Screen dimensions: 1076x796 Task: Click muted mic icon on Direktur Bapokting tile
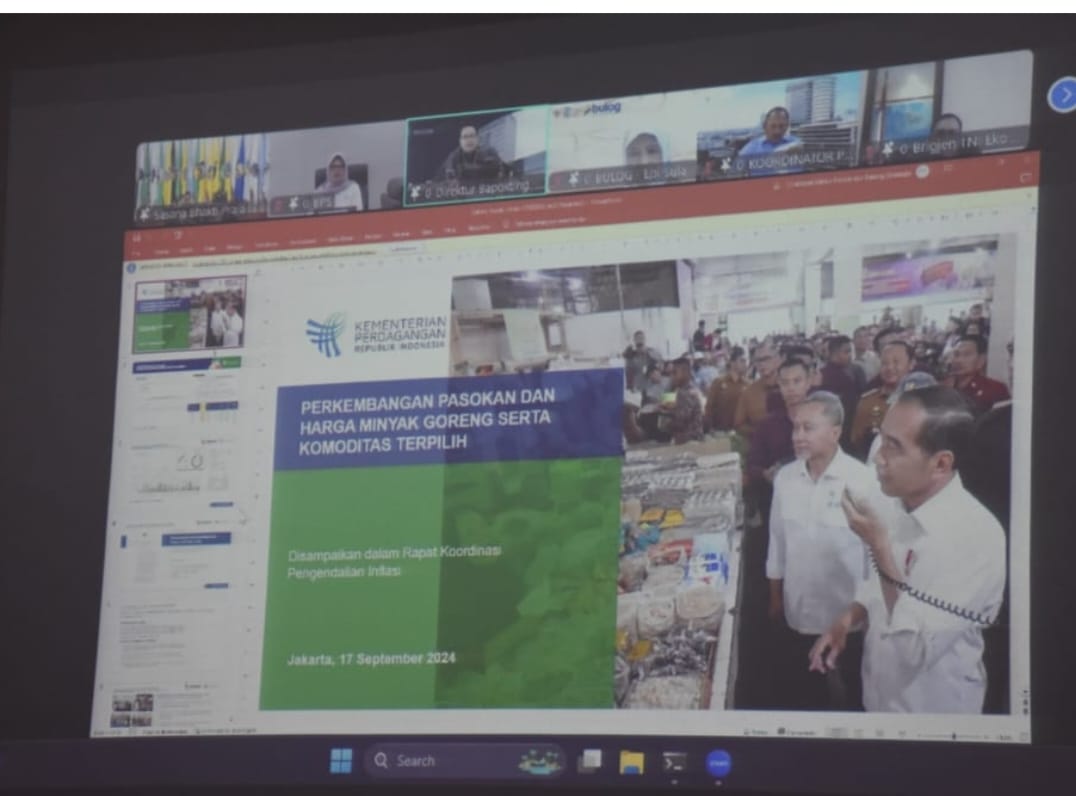click(414, 191)
